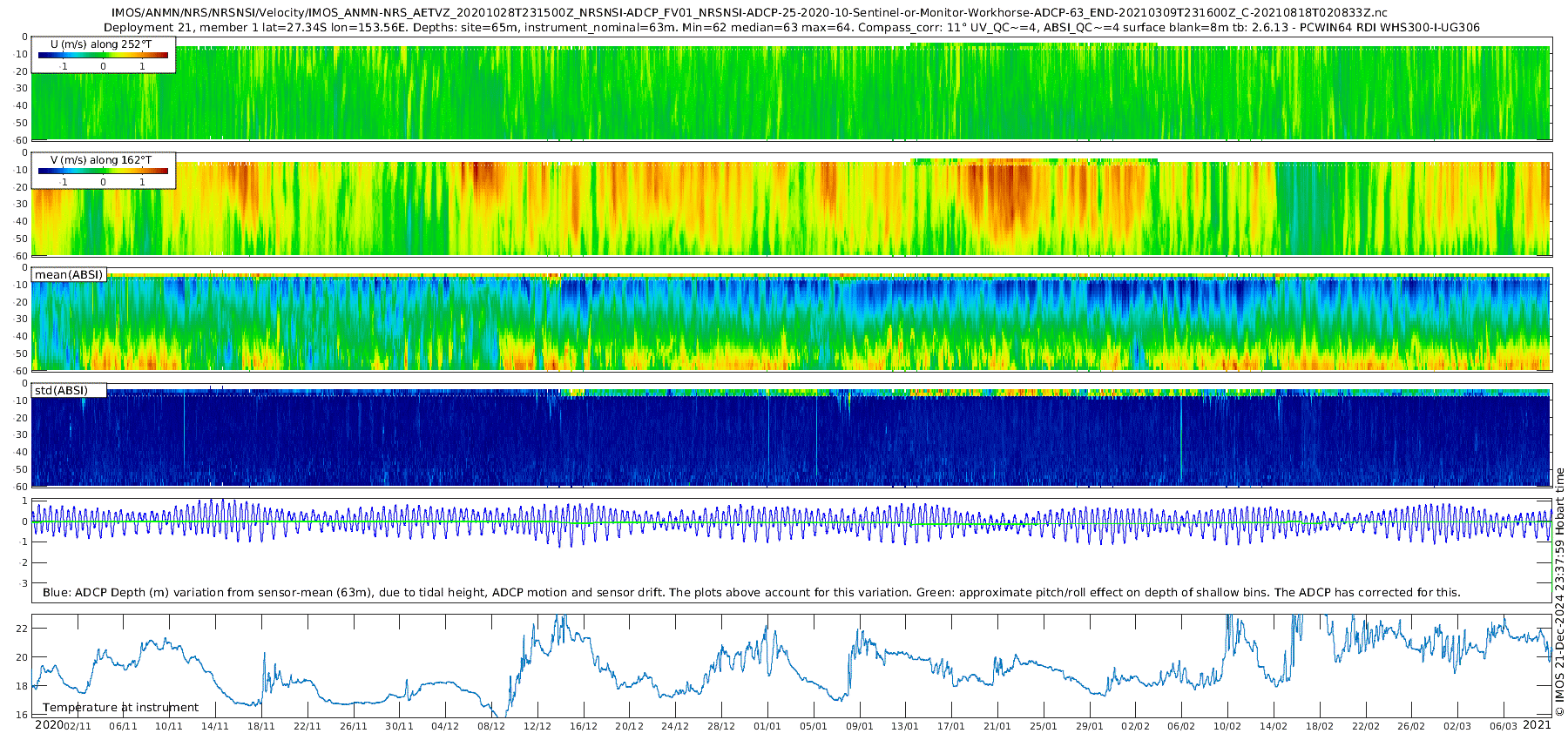Click the Deployment 21 metadata line

pos(791,27)
